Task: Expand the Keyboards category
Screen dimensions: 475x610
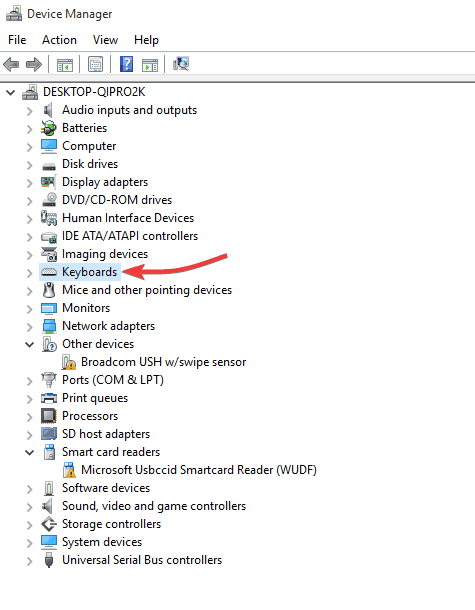Action: [30, 273]
